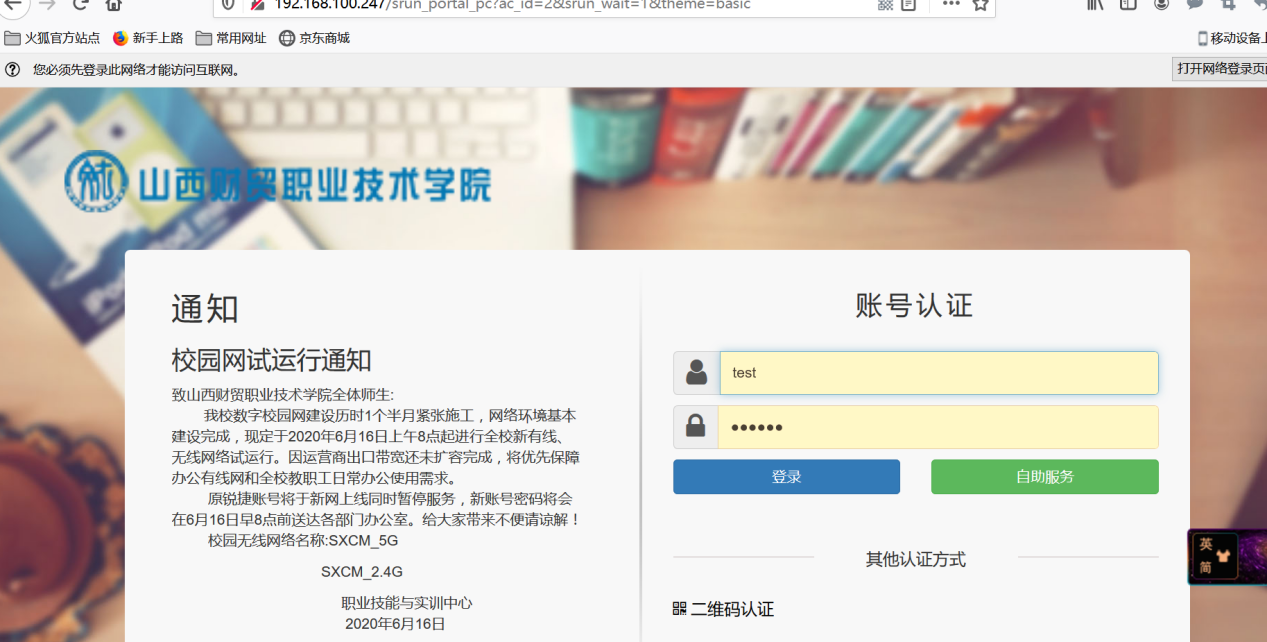
Task: Show sidebars icon in toolbar
Action: pos(1128,4)
